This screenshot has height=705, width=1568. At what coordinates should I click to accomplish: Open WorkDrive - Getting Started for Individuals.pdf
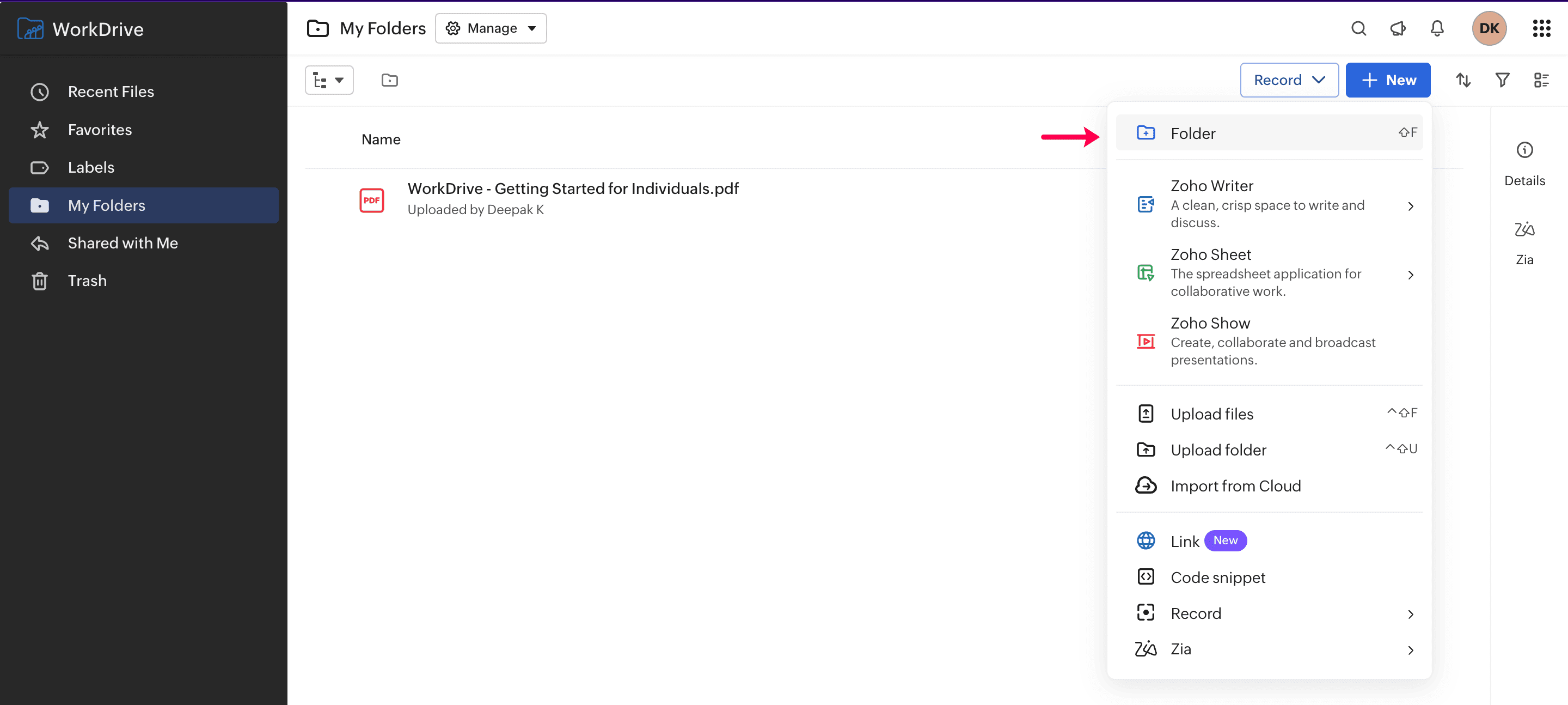[x=572, y=189]
